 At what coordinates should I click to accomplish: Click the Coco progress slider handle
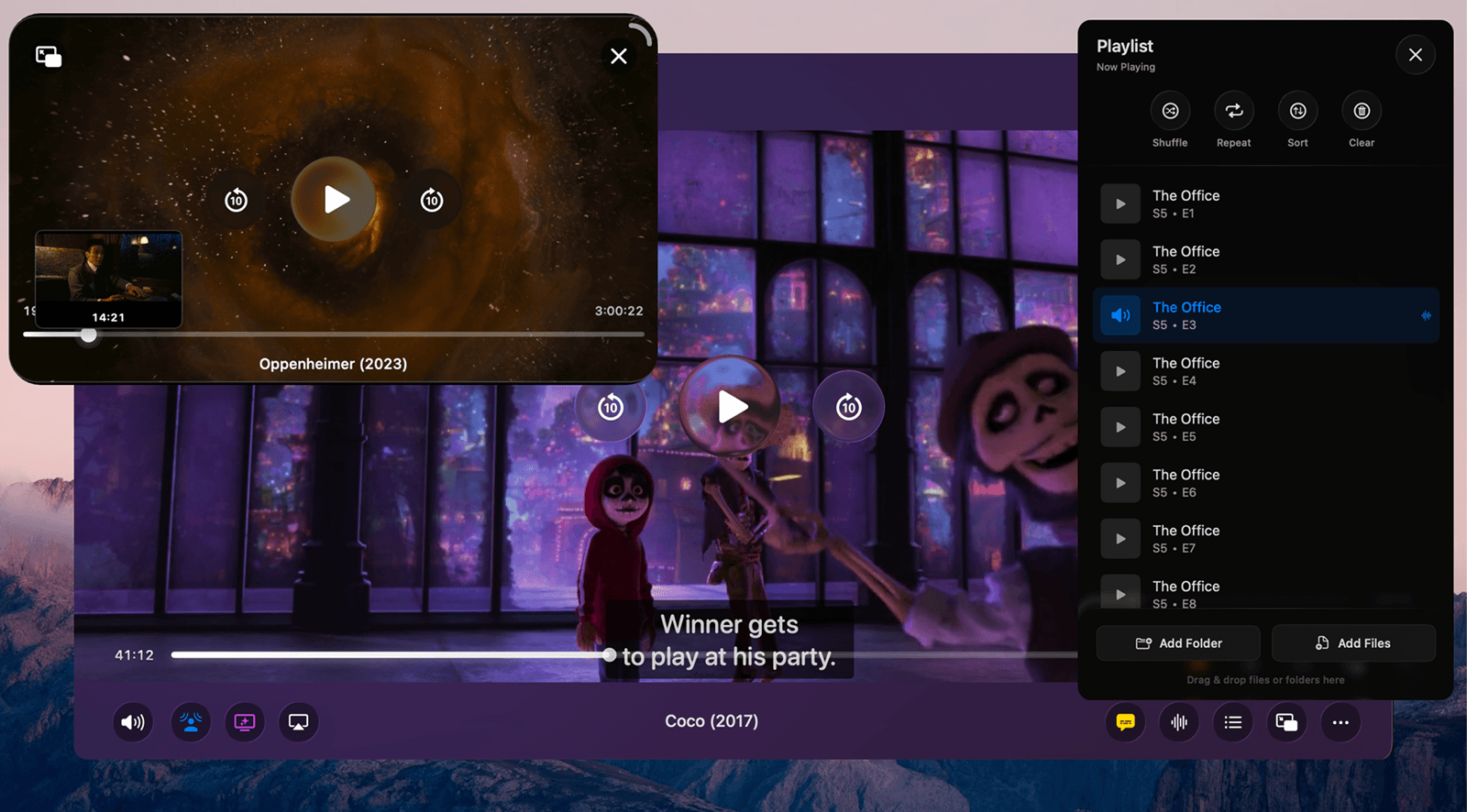[610, 655]
